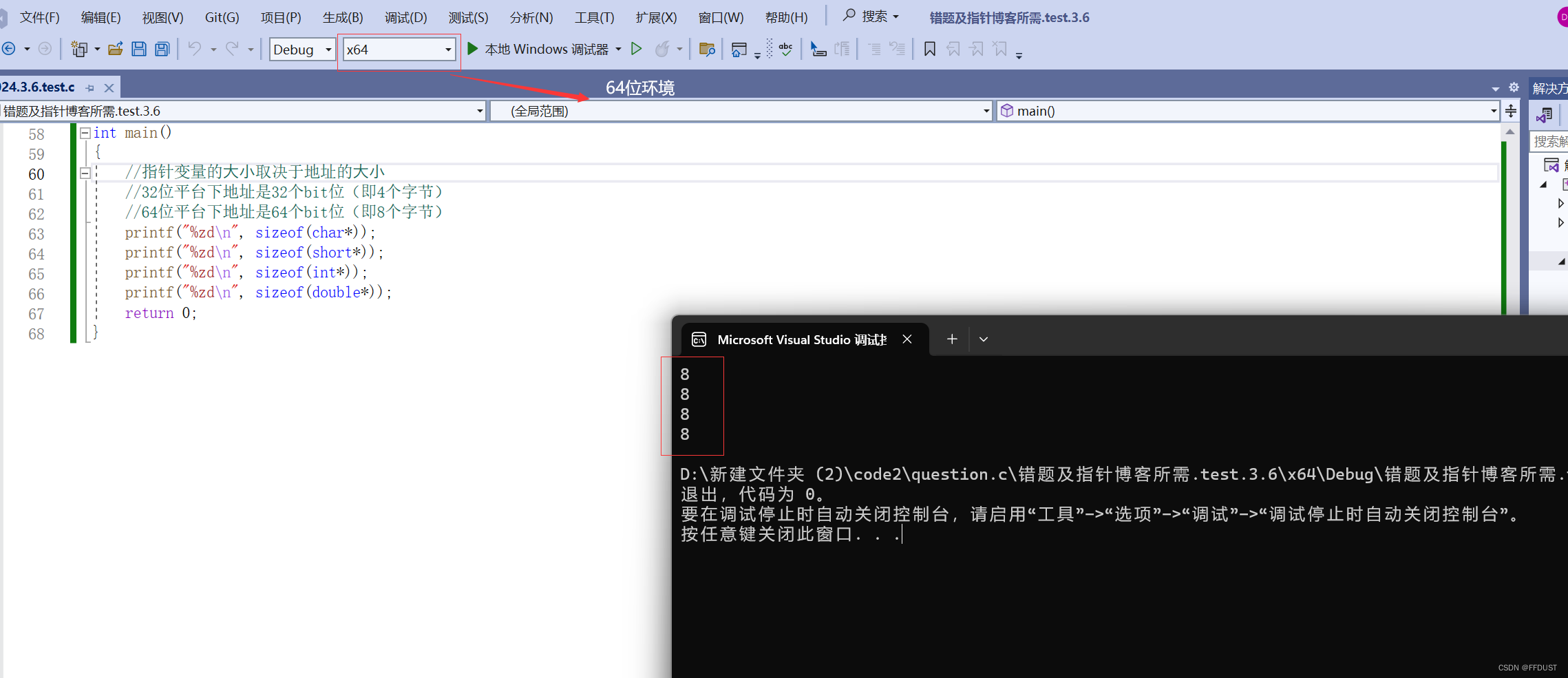The image size is (1568, 678).
Task: Expand the Navigate Backward history dropdown
Action: pos(27,49)
